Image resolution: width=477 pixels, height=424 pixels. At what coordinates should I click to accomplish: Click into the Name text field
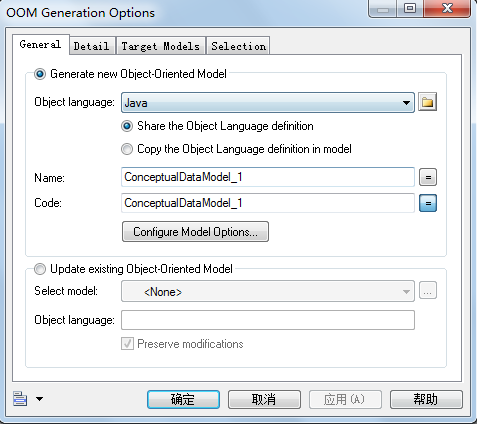click(x=268, y=177)
